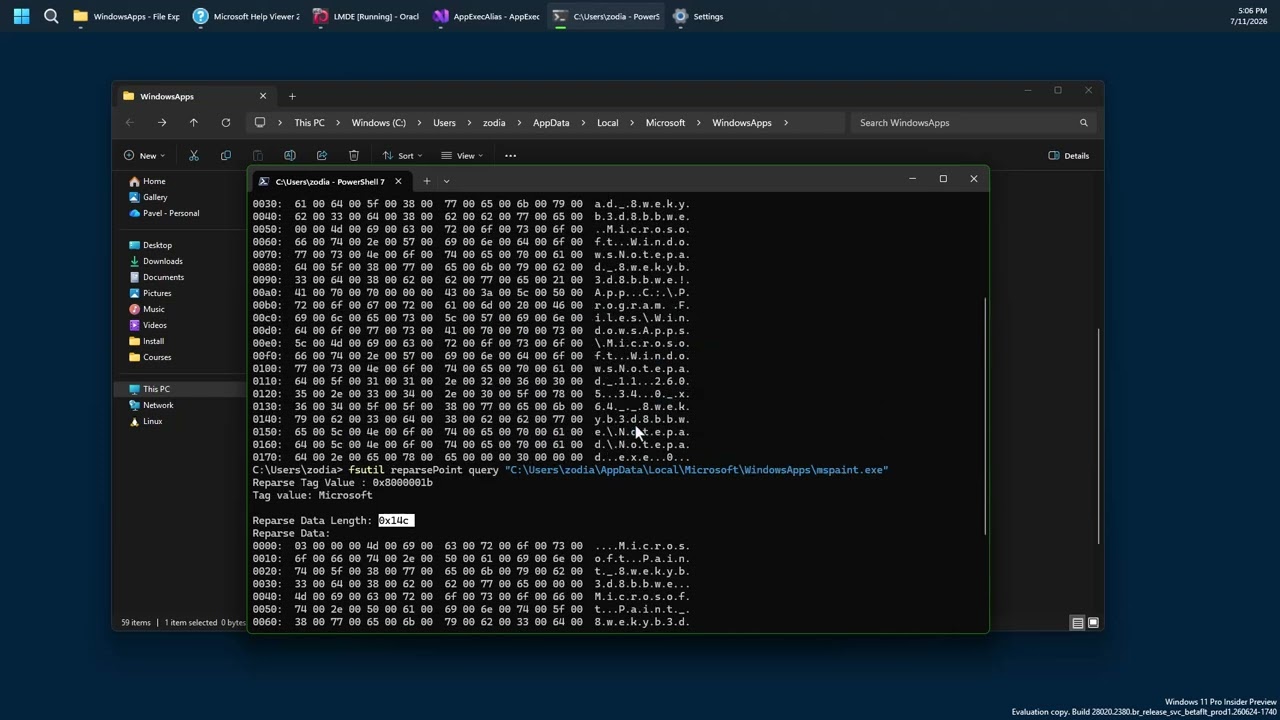
Task: Open the View dropdown
Action: point(462,155)
